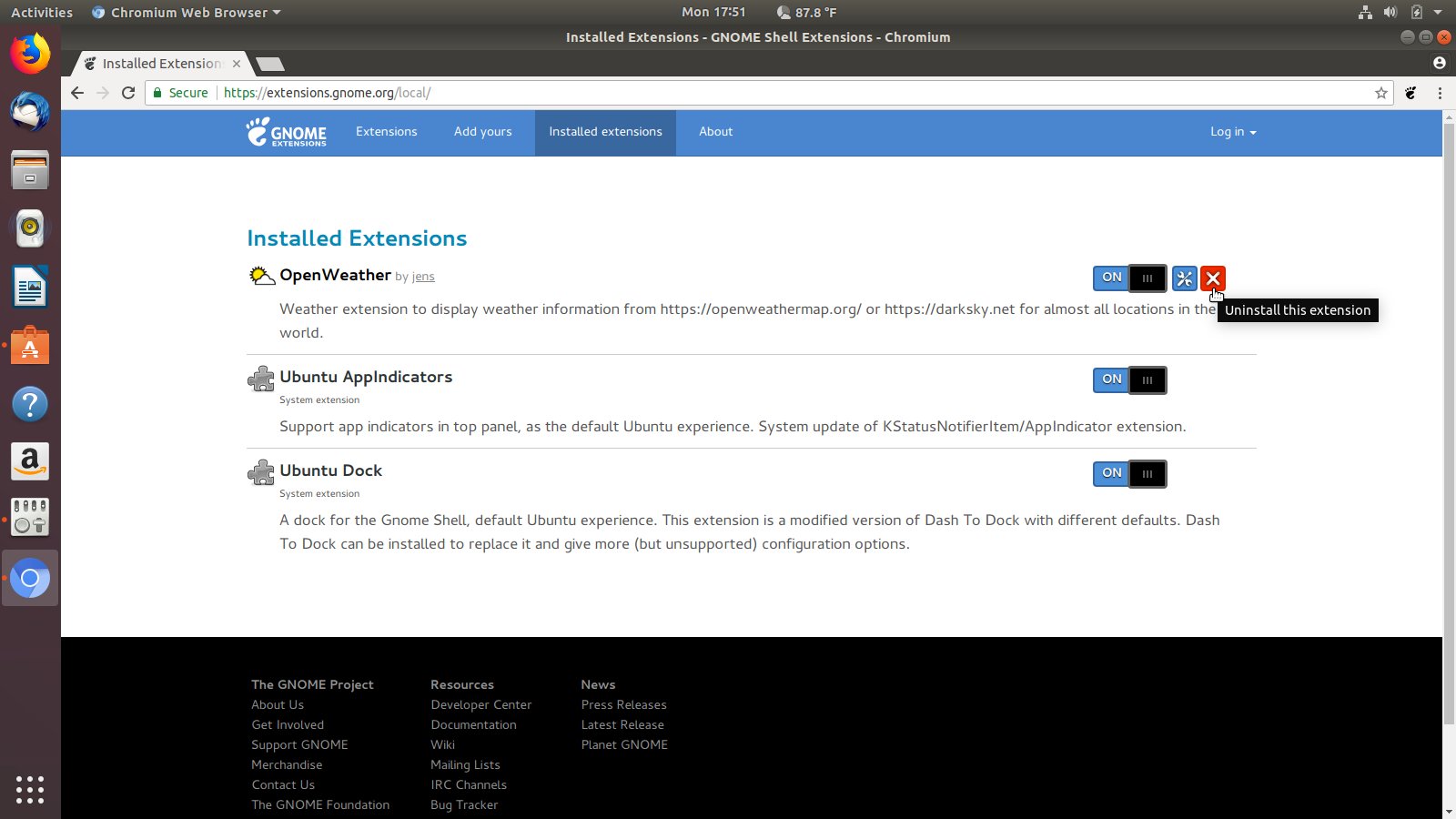Image resolution: width=1456 pixels, height=819 pixels.
Task: Open Contact Us footer link
Action: pos(283,784)
